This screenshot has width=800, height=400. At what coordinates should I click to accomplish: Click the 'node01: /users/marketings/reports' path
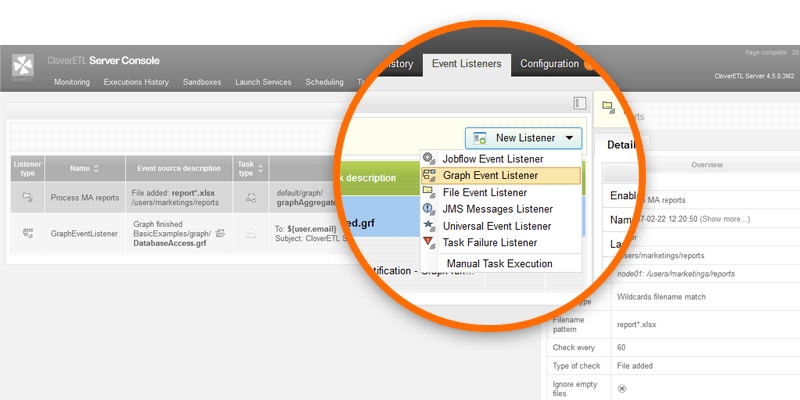pos(676,274)
